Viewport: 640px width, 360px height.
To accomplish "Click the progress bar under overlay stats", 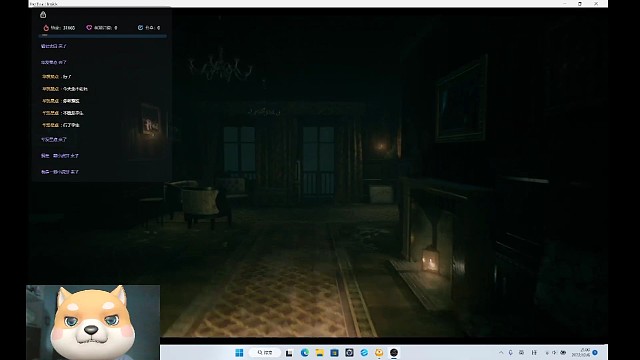I will click(102, 36).
